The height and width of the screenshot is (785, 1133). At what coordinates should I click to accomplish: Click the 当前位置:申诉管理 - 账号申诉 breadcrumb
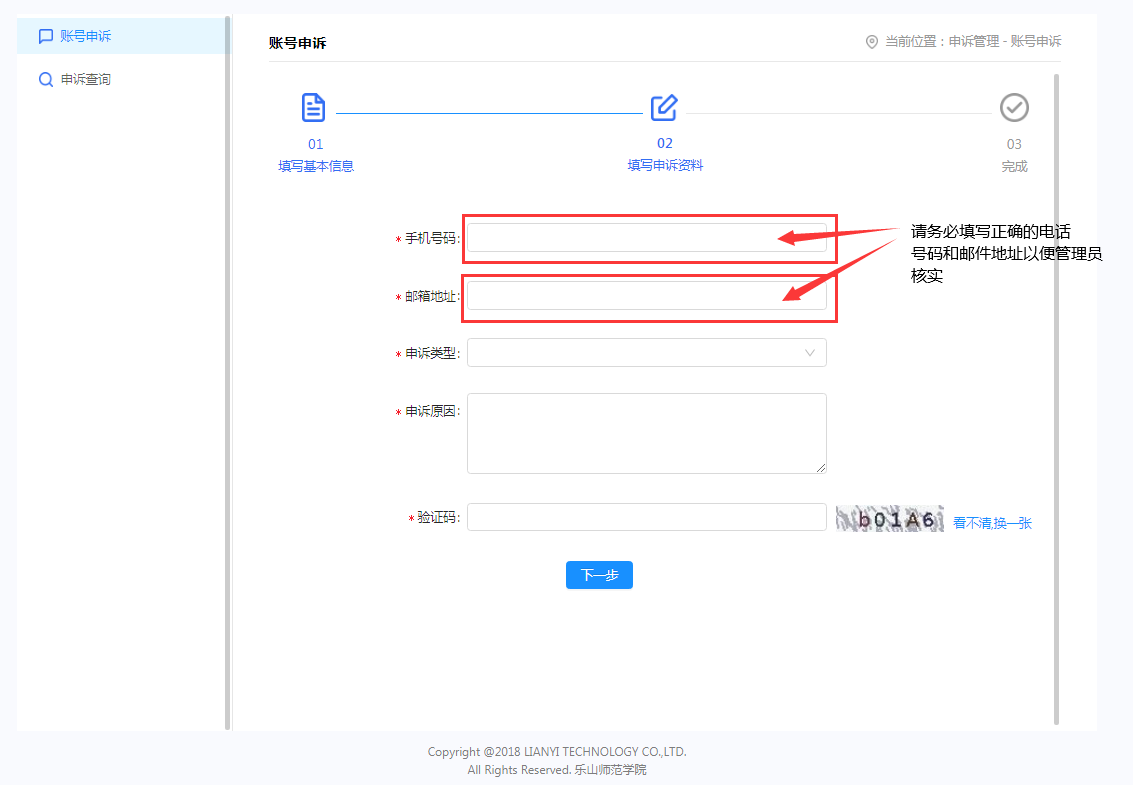pos(973,42)
